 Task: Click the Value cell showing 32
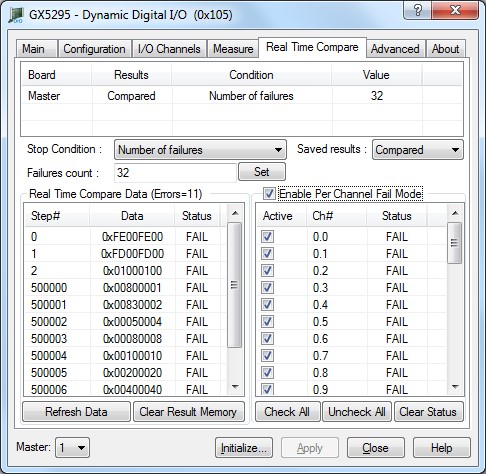pyautogui.click(x=377, y=96)
